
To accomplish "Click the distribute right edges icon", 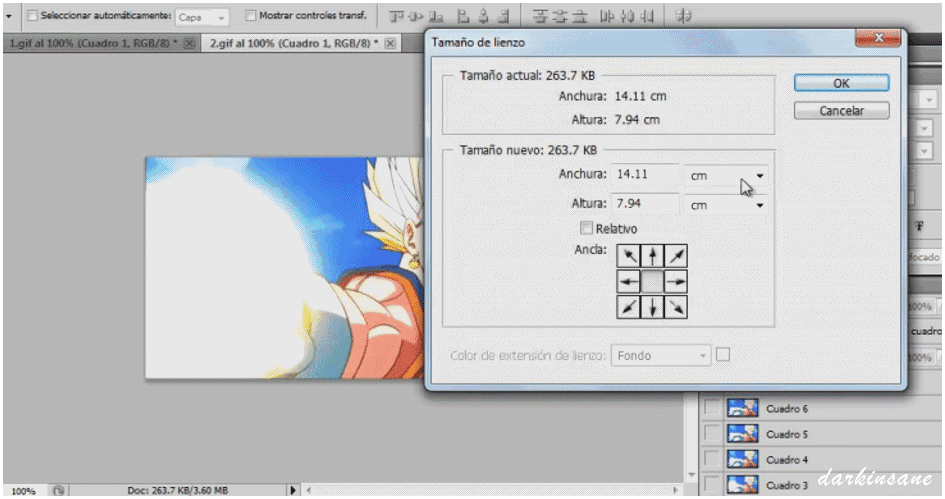I will pos(647,17).
